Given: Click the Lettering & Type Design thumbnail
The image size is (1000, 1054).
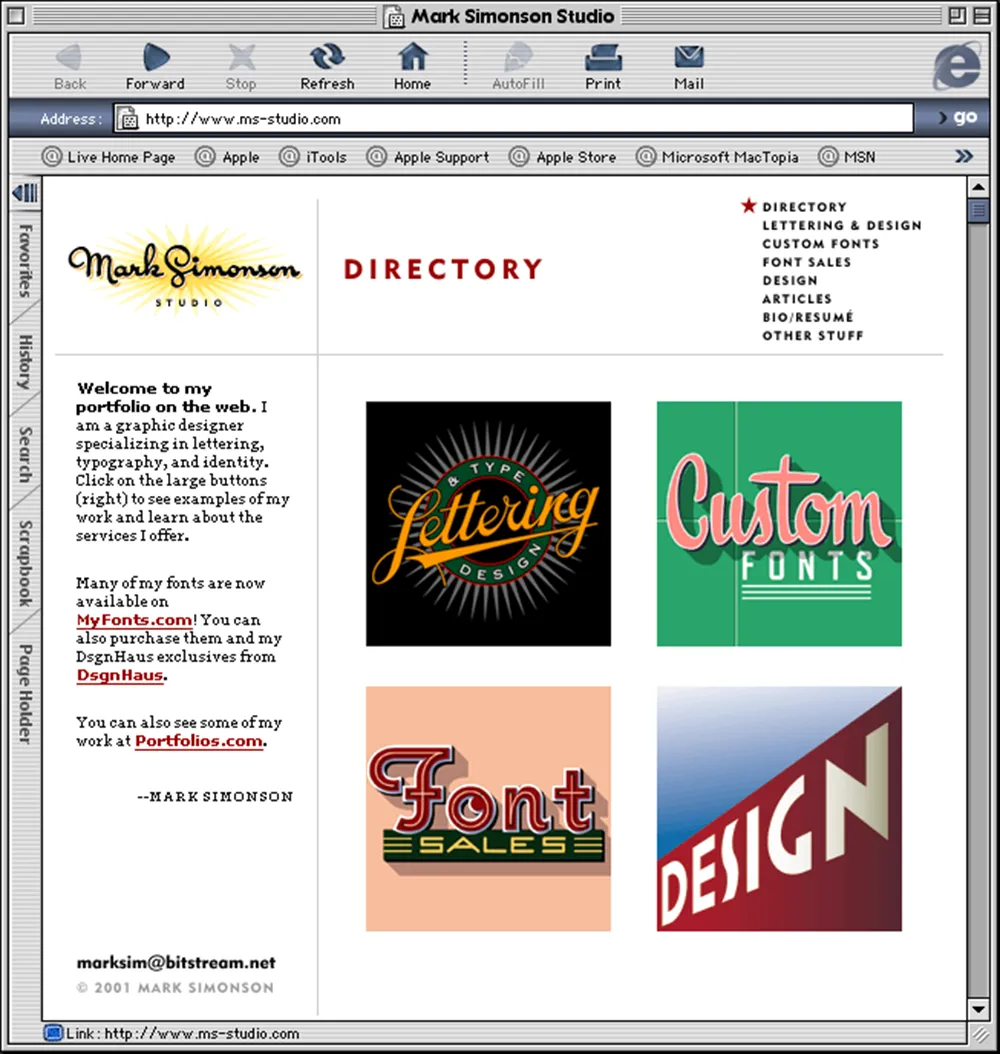Looking at the screenshot, I should (x=488, y=523).
